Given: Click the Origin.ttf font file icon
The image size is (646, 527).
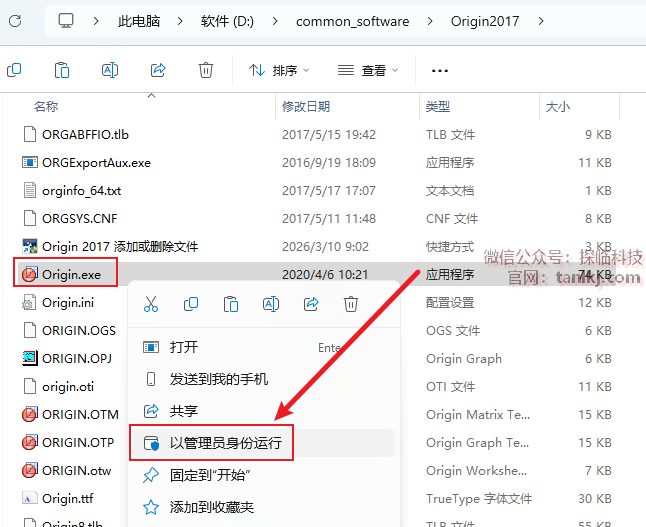Looking at the screenshot, I should pyautogui.click(x=30, y=498).
